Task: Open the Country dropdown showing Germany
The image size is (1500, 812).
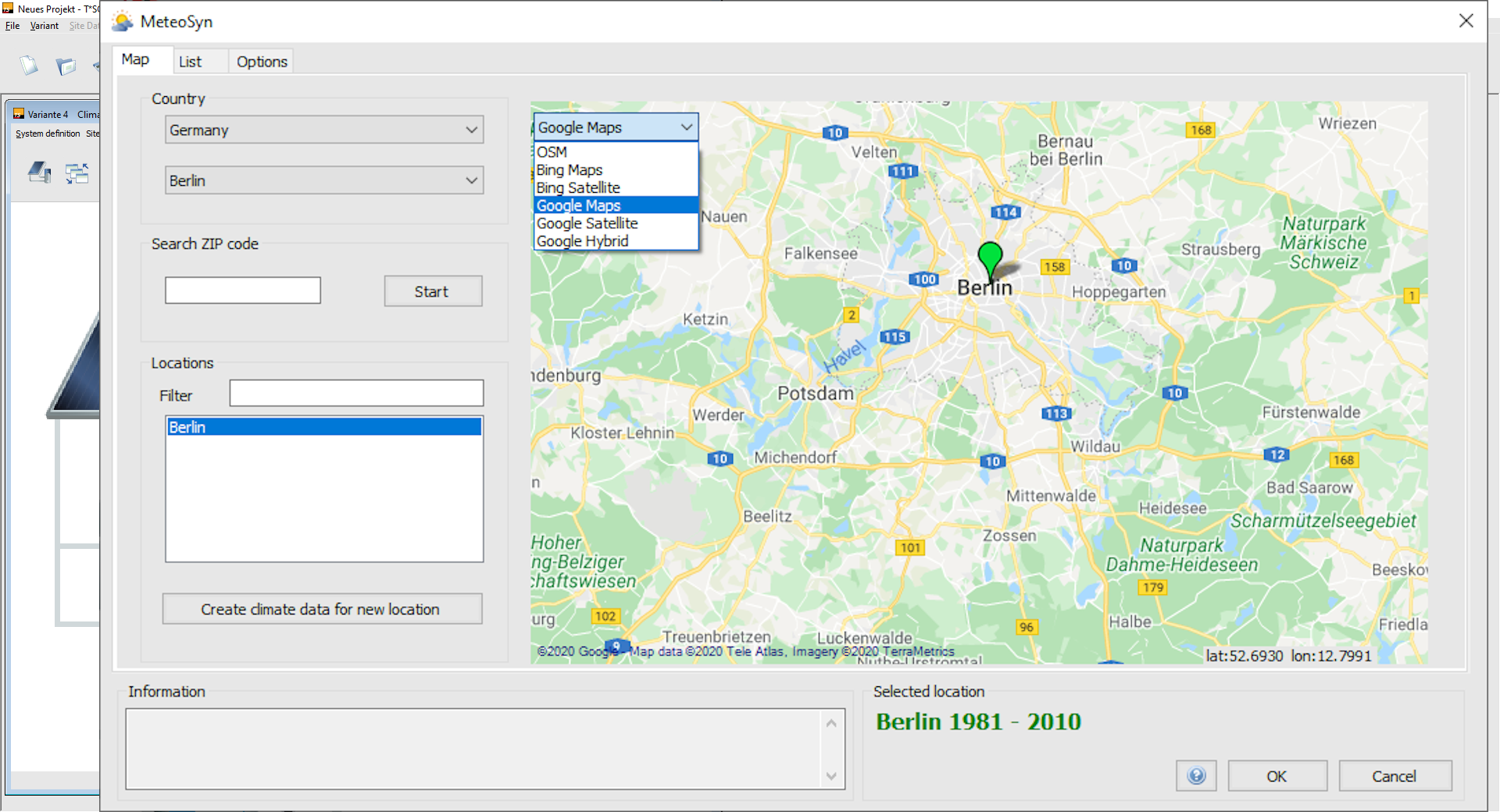Action: click(324, 130)
